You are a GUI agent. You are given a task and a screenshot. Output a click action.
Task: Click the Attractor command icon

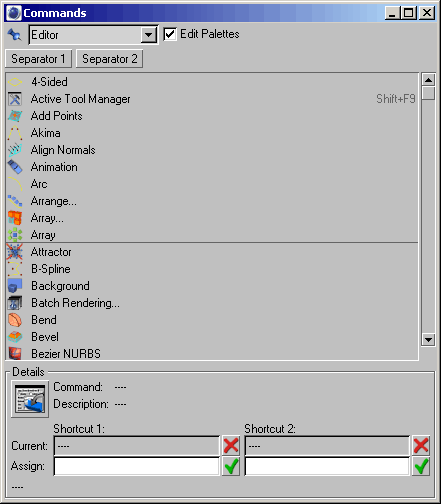pos(15,252)
